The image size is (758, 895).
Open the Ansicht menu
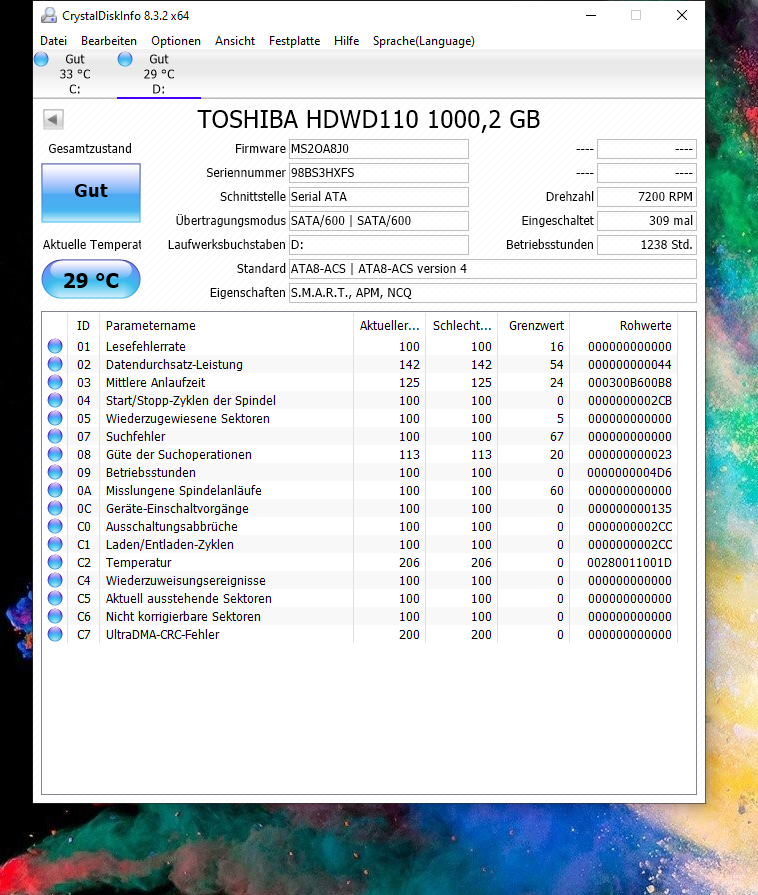click(x=235, y=41)
